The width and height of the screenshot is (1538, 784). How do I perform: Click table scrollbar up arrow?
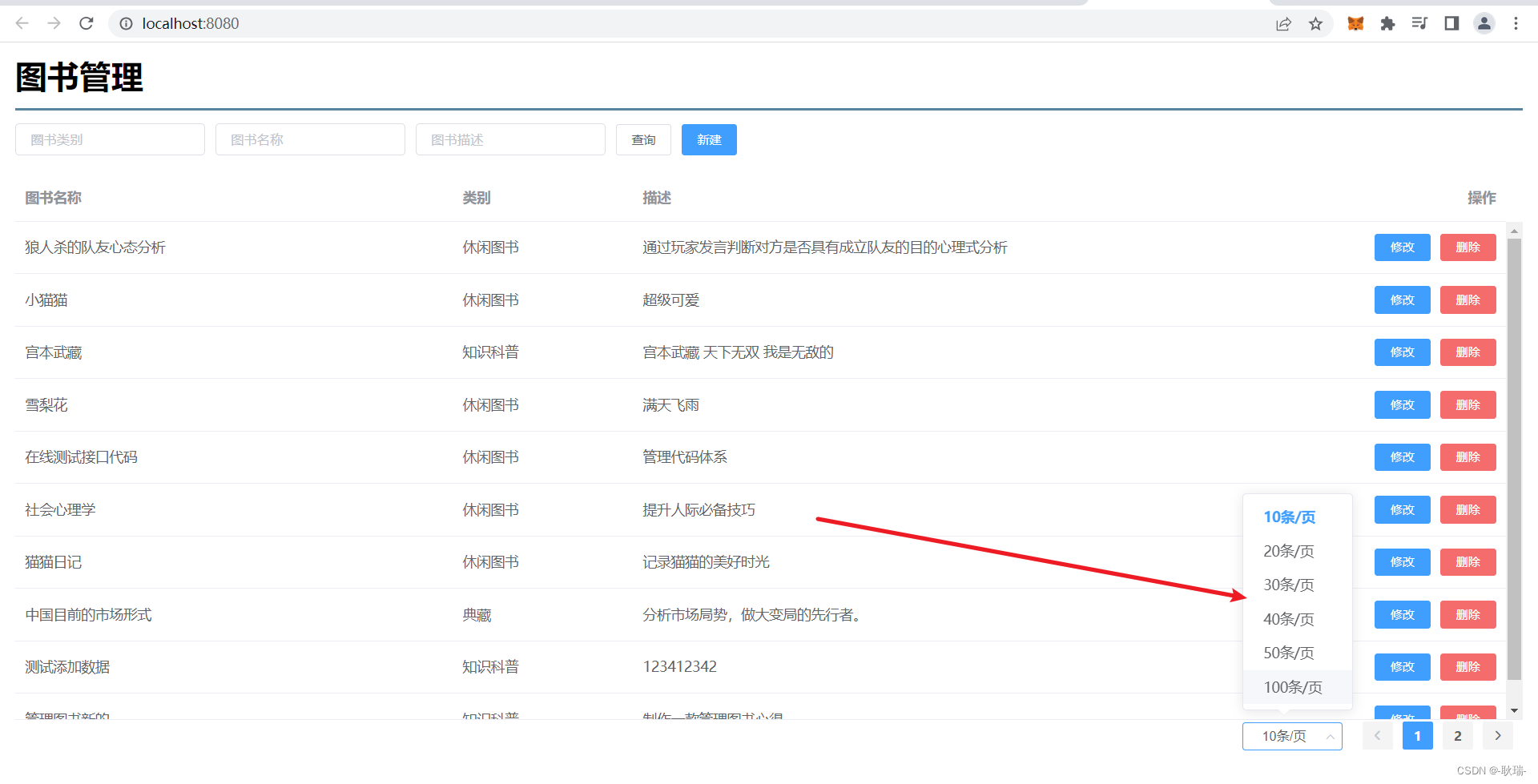click(x=1514, y=231)
